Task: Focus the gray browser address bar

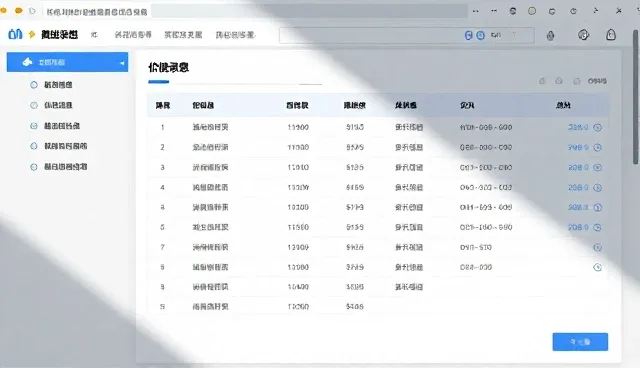Action: point(309,11)
